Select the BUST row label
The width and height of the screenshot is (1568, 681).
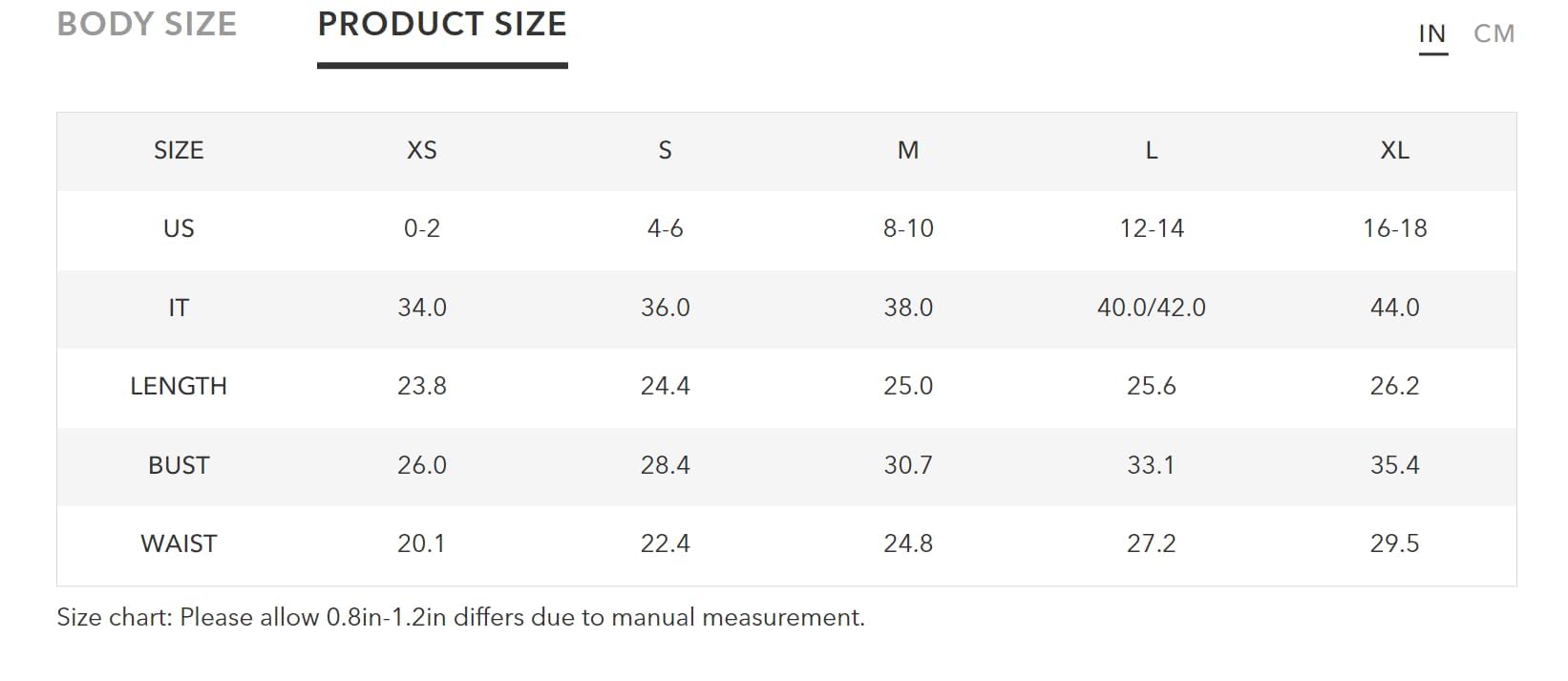click(x=179, y=465)
